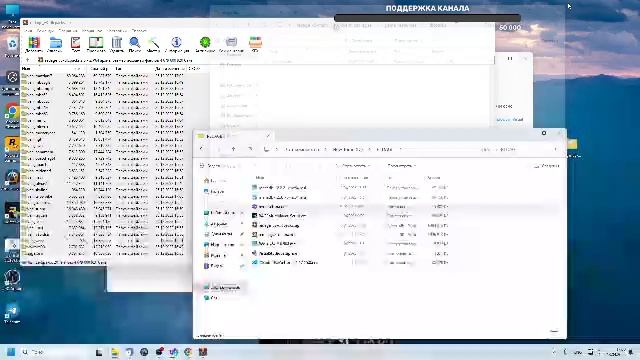
Task: Go up one level in WinRAR address bar
Action: click(28, 60)
